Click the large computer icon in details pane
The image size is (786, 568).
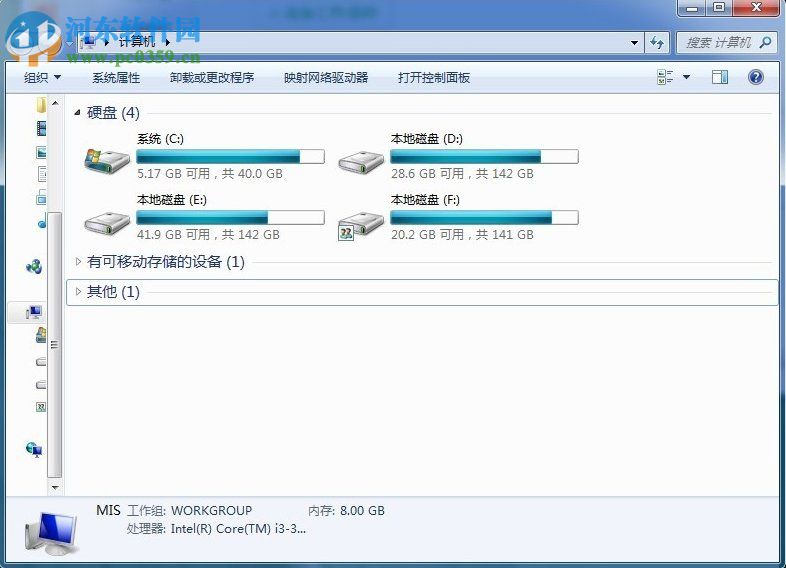(x=51, y=533)
